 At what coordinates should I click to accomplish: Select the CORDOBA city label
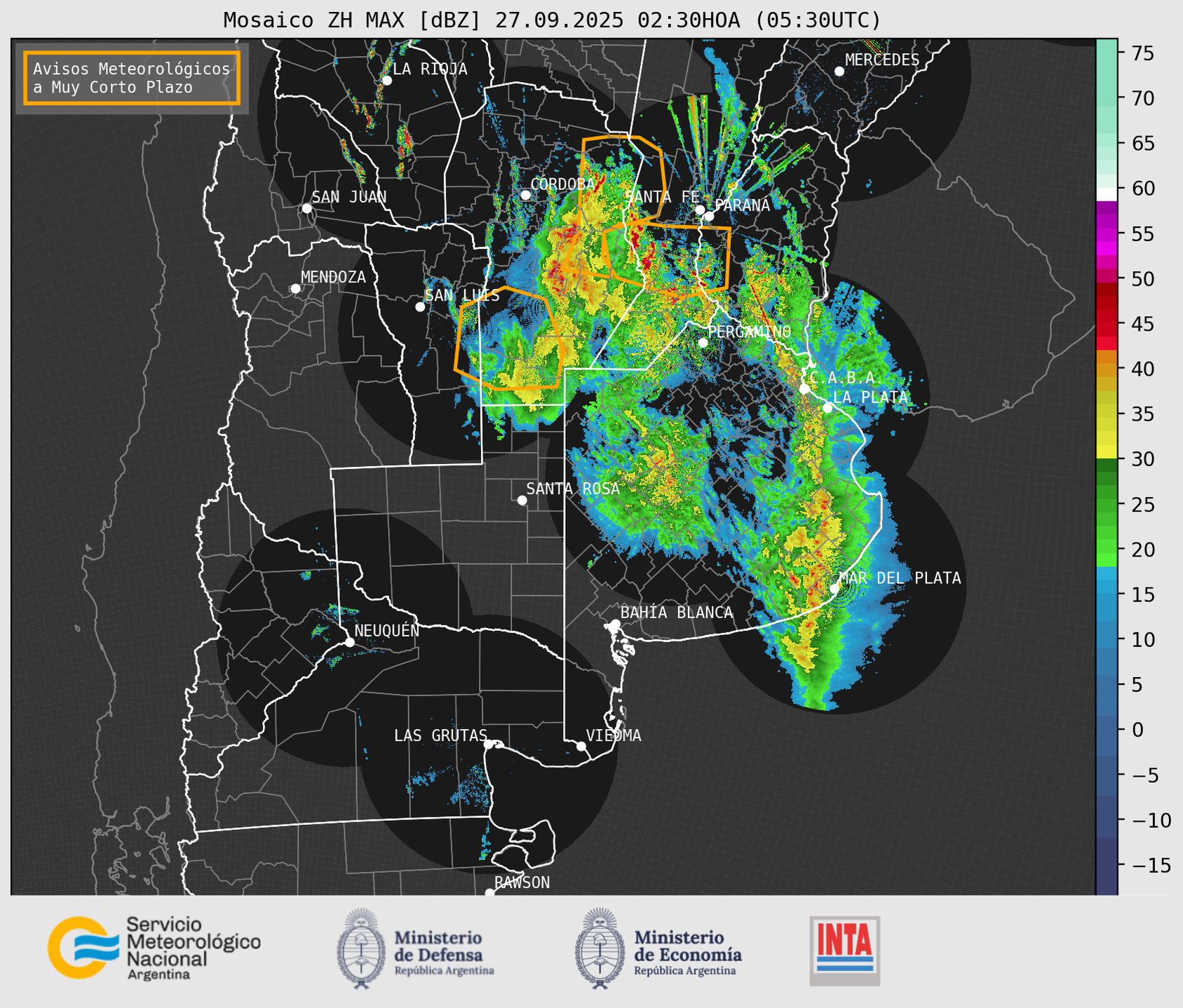(562, 184)
